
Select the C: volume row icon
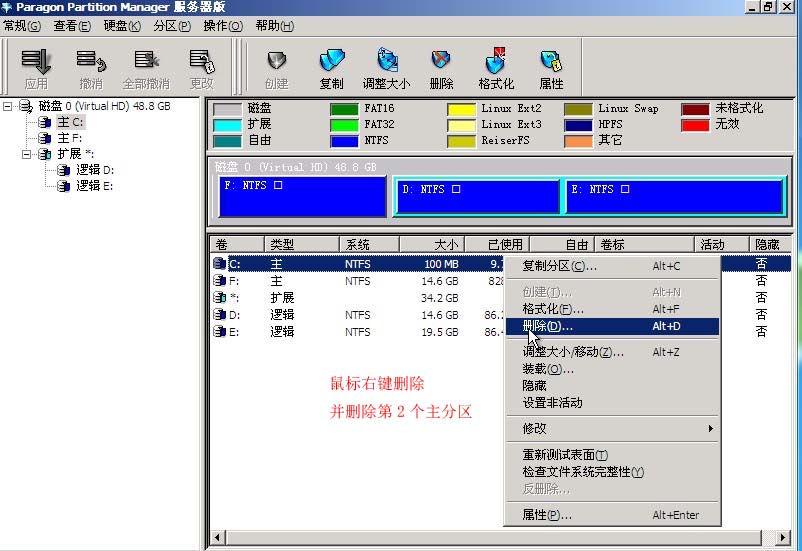(x=219, y=264)
